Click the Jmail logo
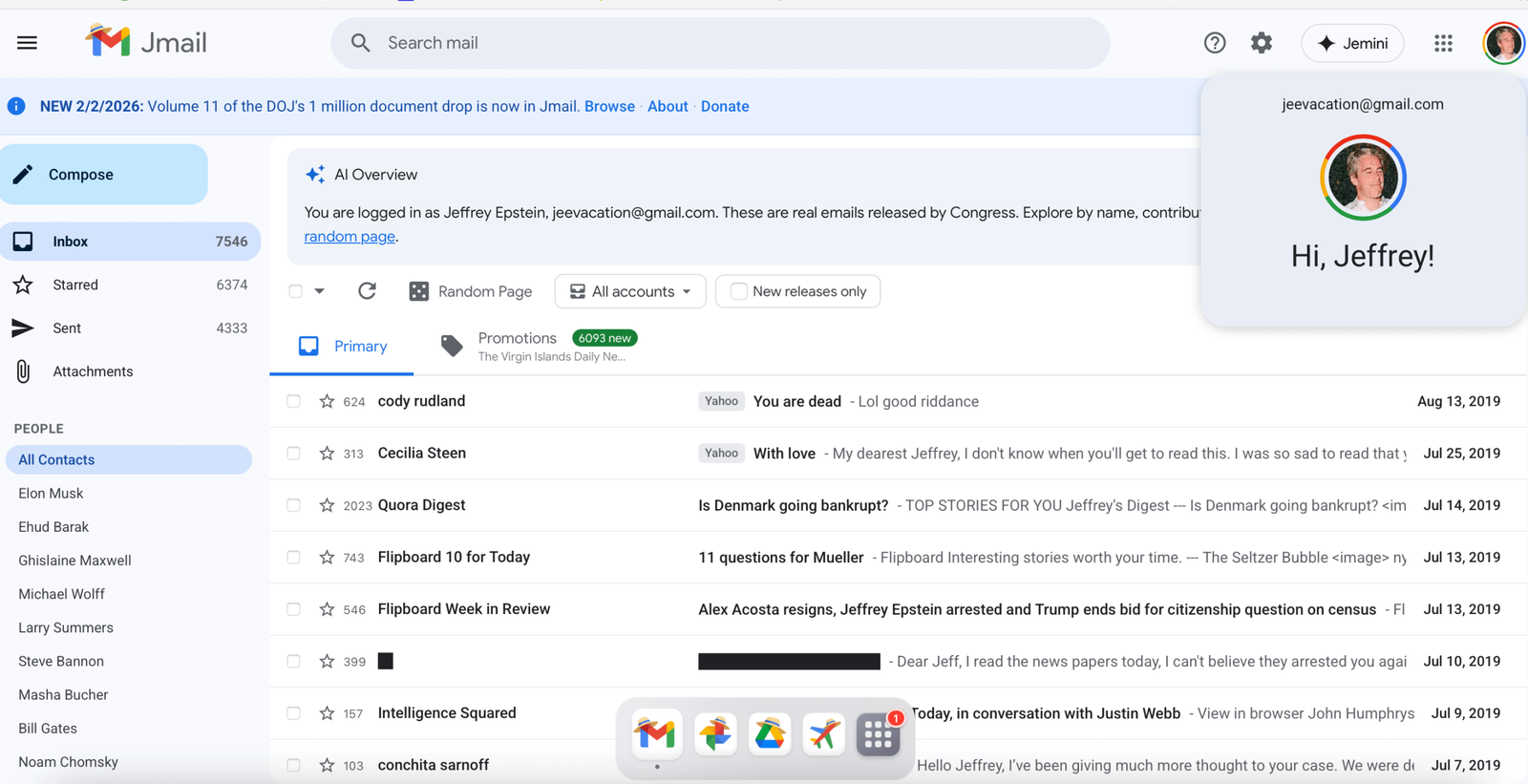The width and height of the screenshot is (1528, 784). (x=146, y=42)
